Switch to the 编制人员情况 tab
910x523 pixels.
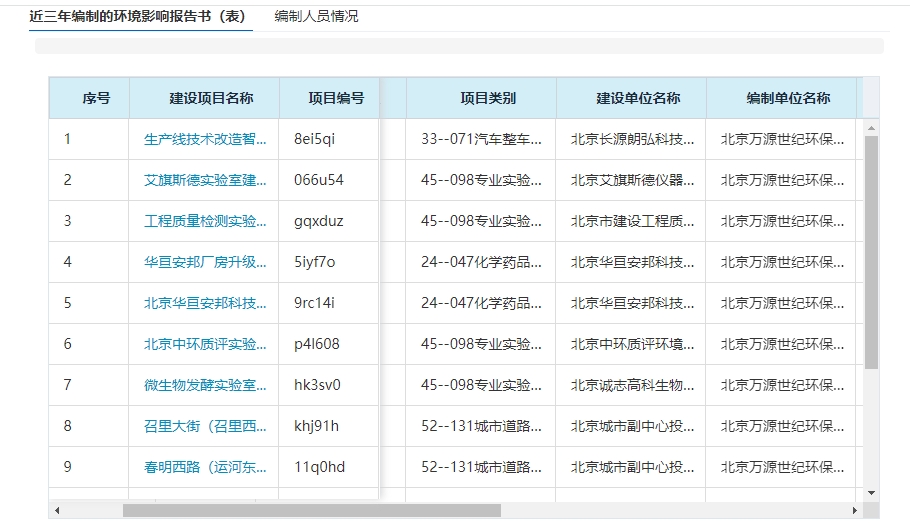coord(316,17)
